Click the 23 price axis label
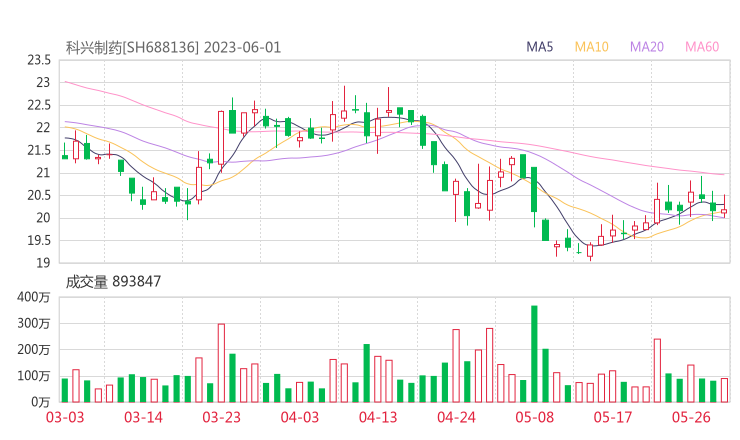The image size is (740, 440). [x=43, y=83]
